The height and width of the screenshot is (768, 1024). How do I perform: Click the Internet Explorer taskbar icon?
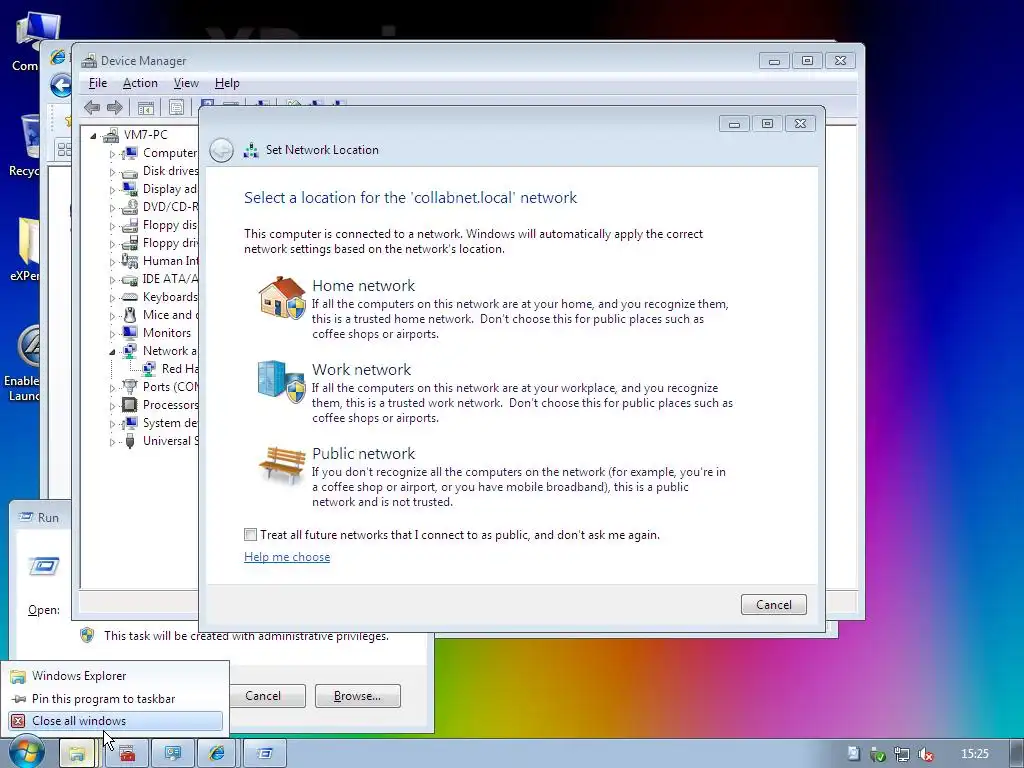pyautogui.click(x=217, y=754)
